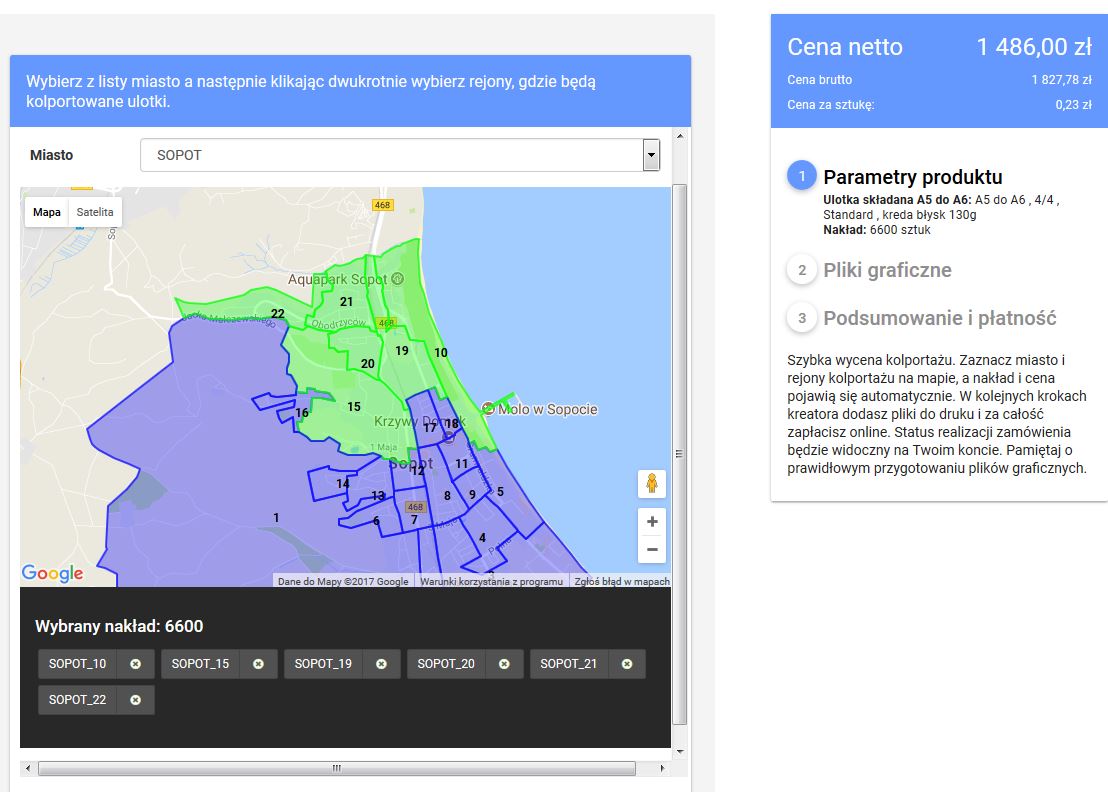Go to Podsumowanie i płatność step
The height and width of the screenshot is (792, 1108).
pyautogui.click(x=938, y=318)
